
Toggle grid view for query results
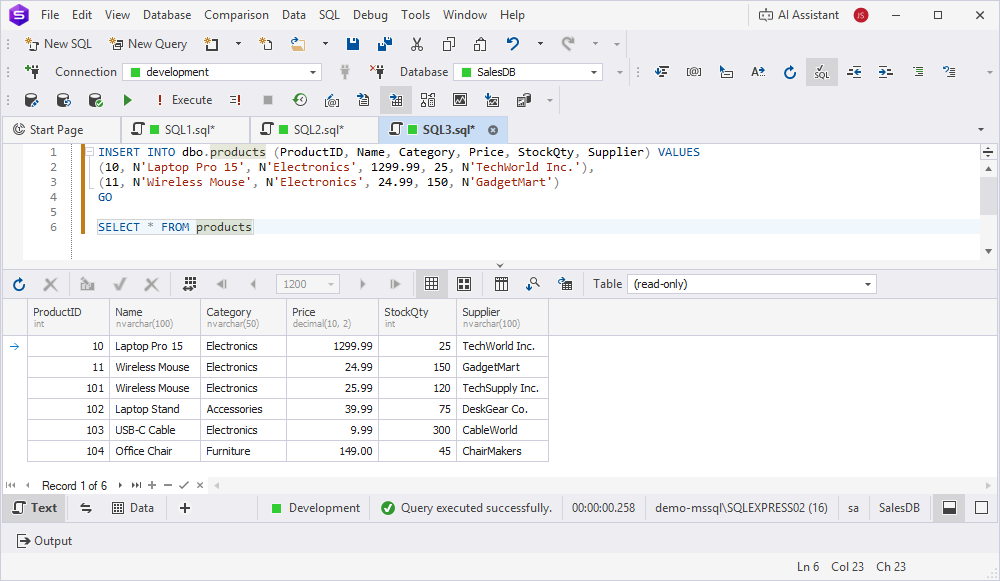[431, 284]
